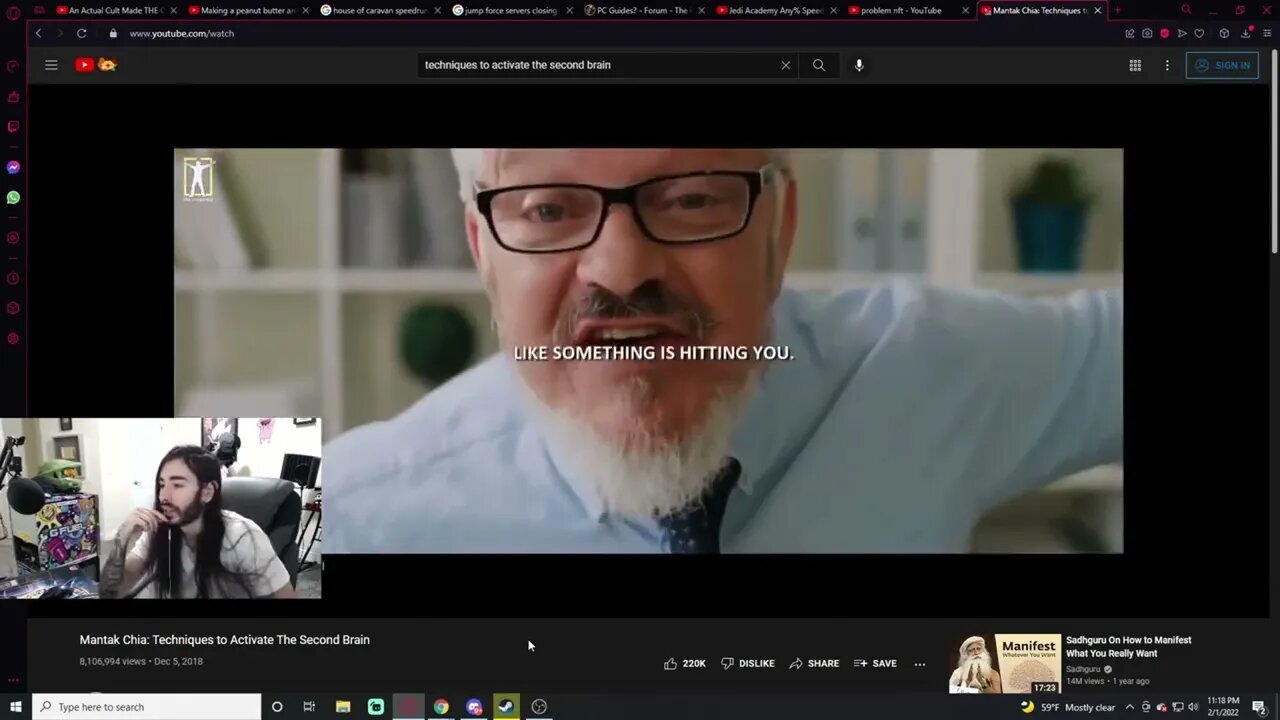Open History clock icon in sidebar
This screenshot has height=720, width=1280.
13,278
